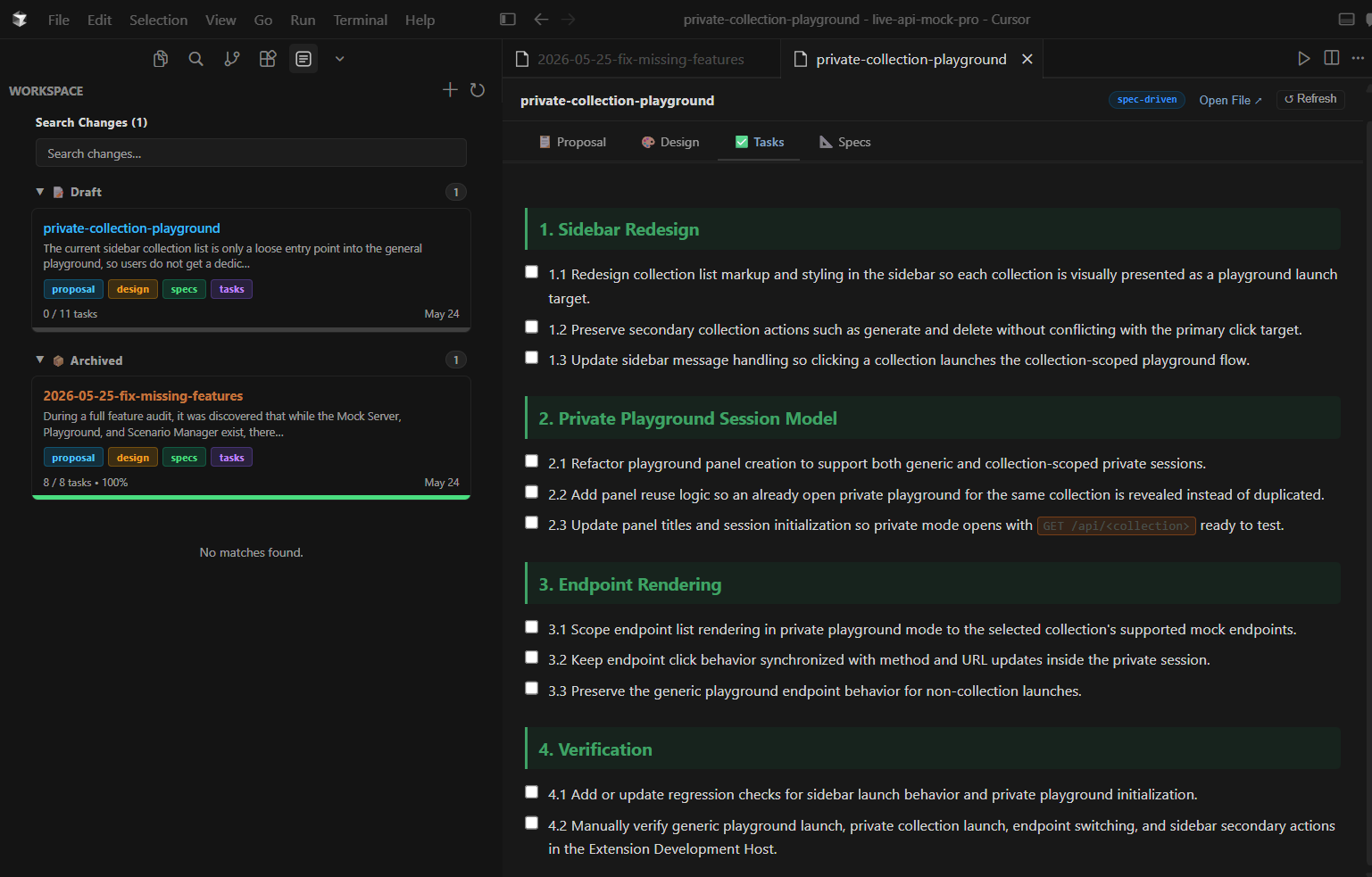Click the spec-driven badge
Image resolution: width=1372 pixels, height=877 pixels.
click(1147, 99)
